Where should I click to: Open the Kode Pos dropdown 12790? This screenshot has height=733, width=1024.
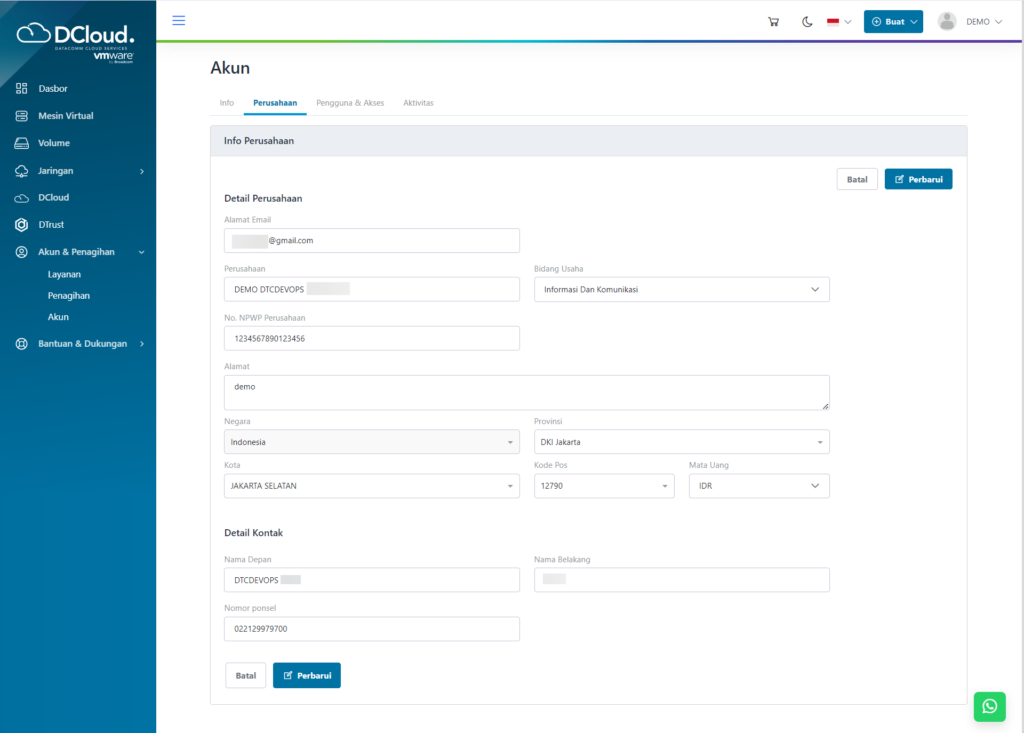[604, 486]
